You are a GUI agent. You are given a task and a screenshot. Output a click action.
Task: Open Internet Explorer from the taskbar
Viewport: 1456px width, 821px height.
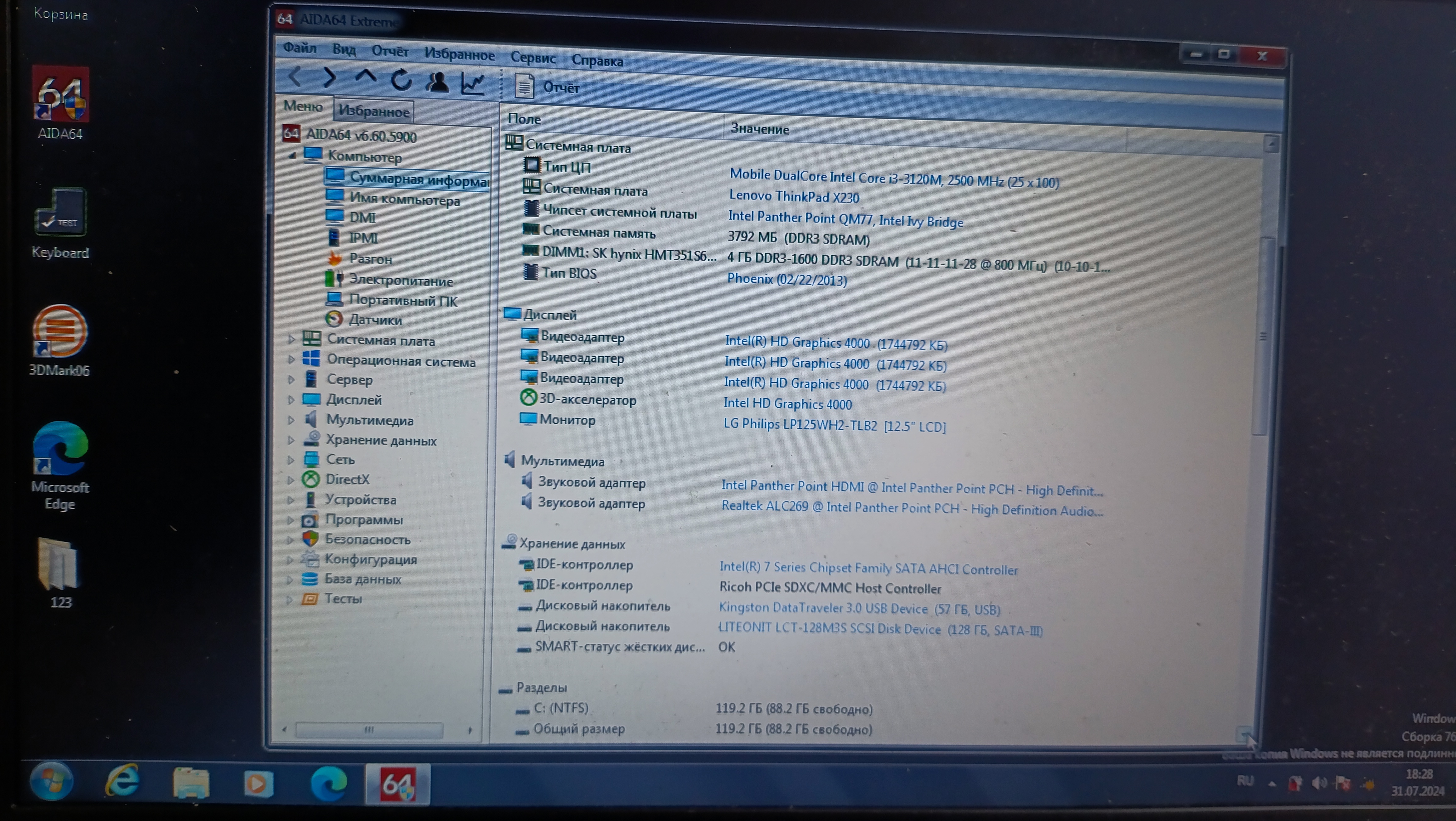click(122, 781)
